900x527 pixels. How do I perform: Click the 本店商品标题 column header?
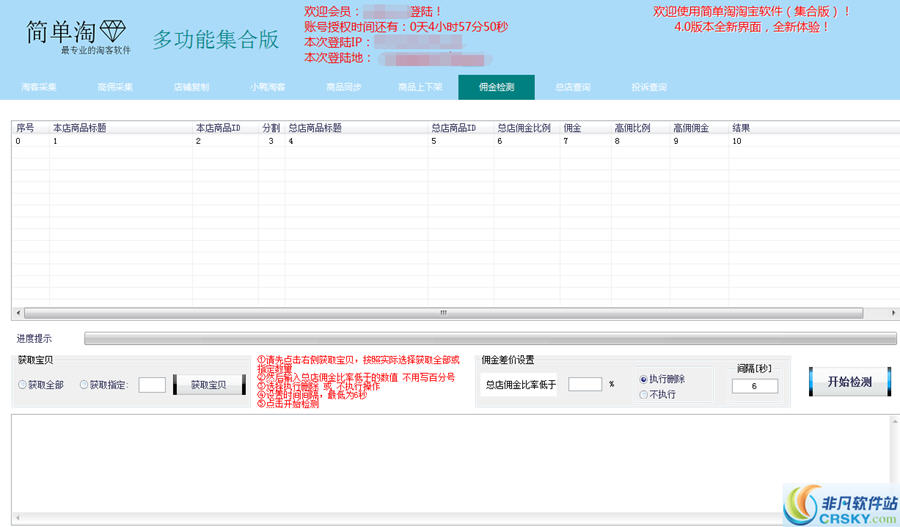(121, 127)
